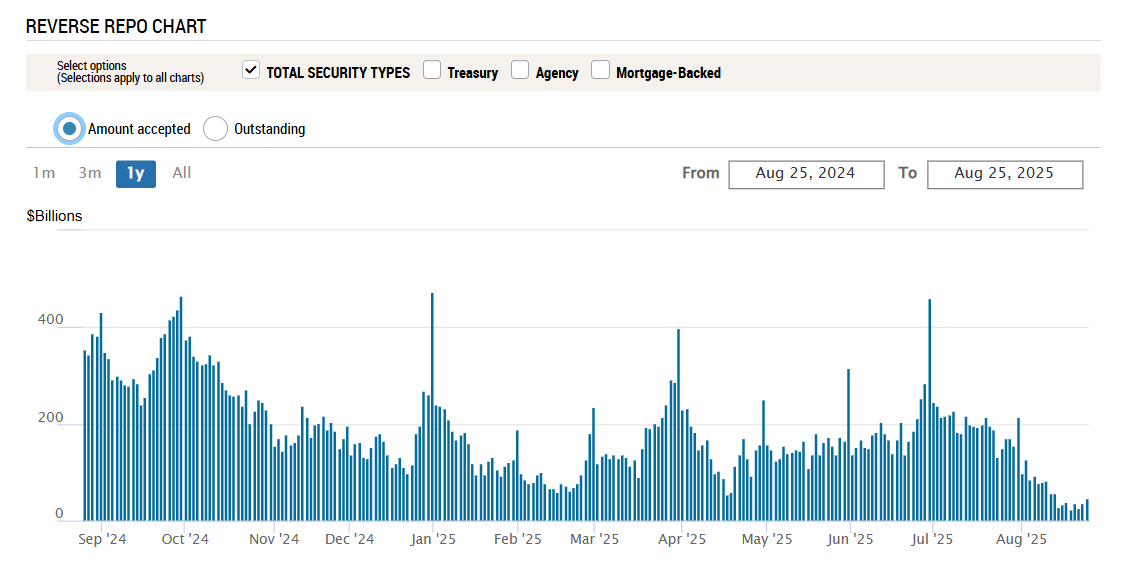The image size is (1132, 567).
Task: Click the Sep '24 axis label
Action: (103, 540)
